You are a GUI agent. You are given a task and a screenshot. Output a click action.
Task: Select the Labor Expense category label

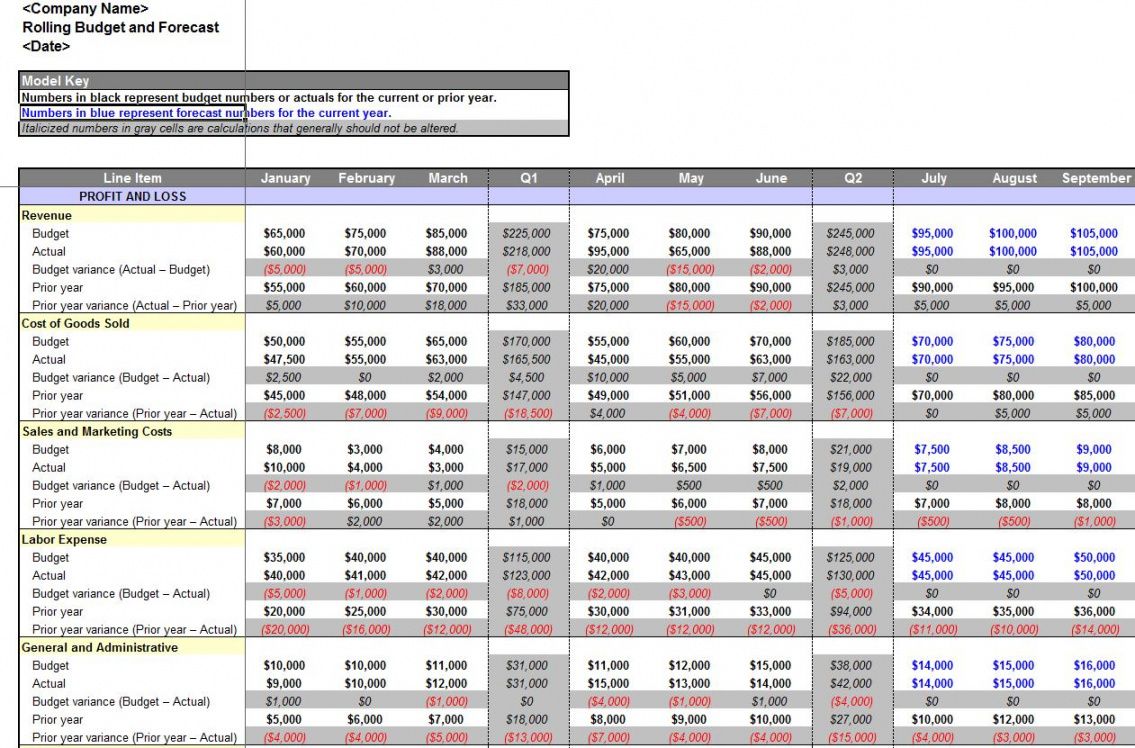pyautogui.click(x=64, y=539)
